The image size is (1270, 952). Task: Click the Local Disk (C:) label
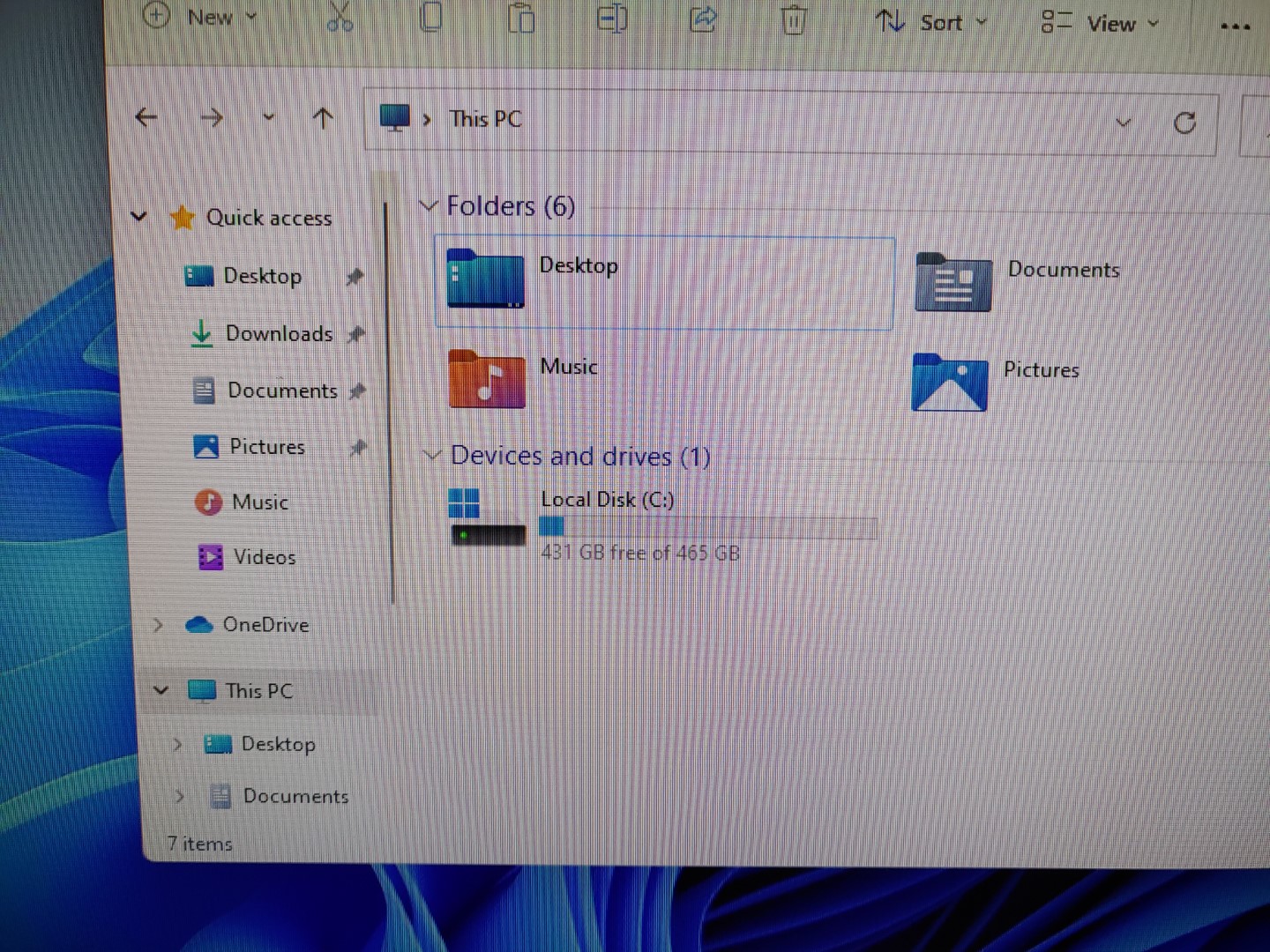(x=607, y=500)
